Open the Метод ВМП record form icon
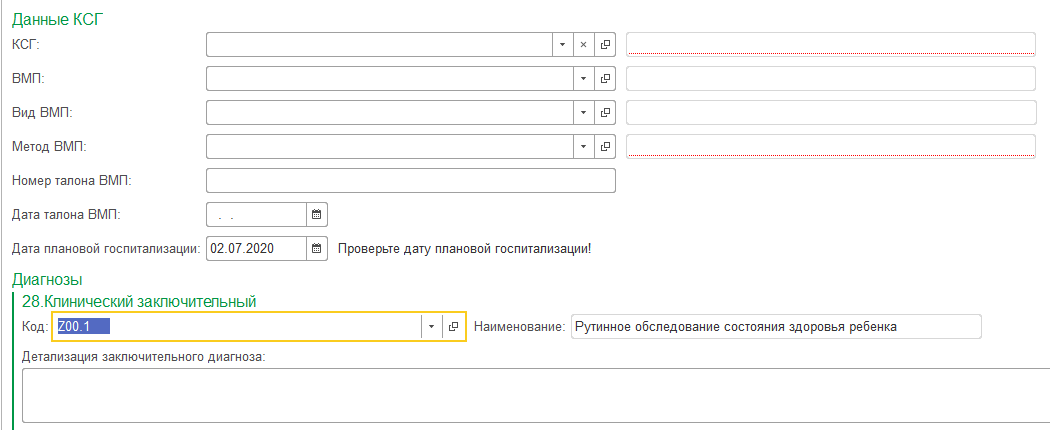 [605, 147]
